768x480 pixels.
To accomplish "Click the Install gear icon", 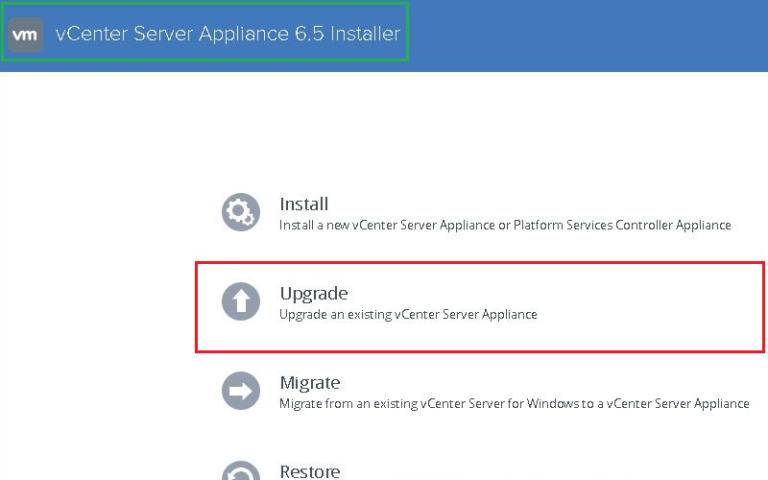I will [240, 212].
